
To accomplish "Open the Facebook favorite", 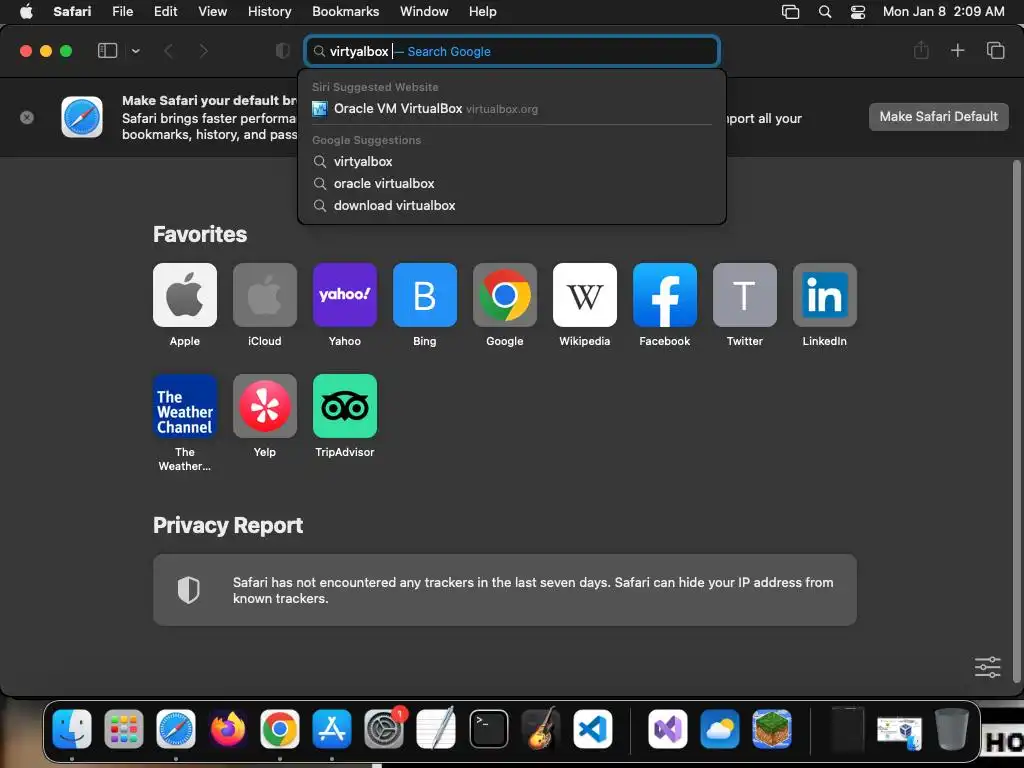I will click(665, 295).
